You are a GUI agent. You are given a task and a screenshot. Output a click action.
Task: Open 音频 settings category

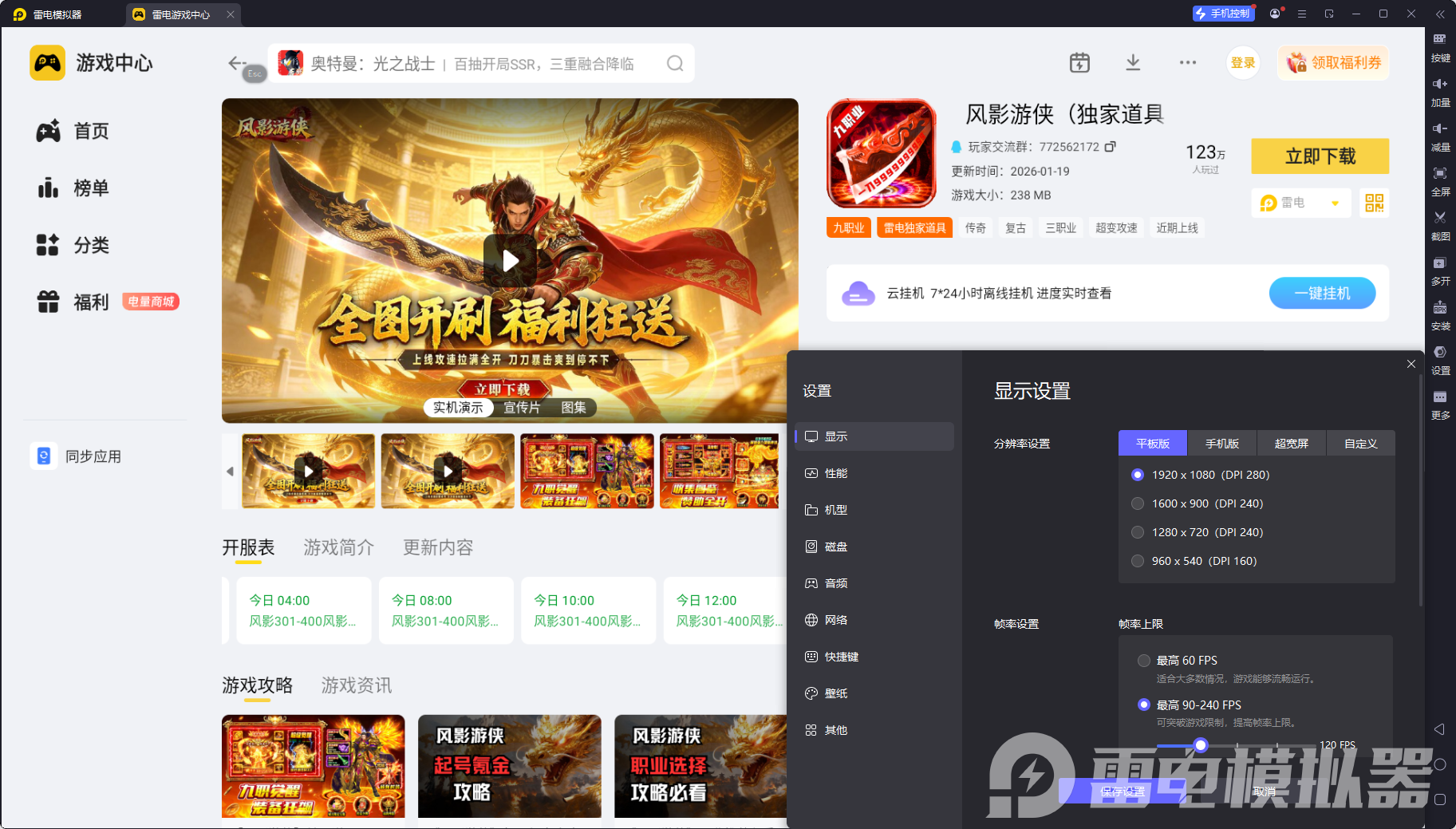[874, 583]
